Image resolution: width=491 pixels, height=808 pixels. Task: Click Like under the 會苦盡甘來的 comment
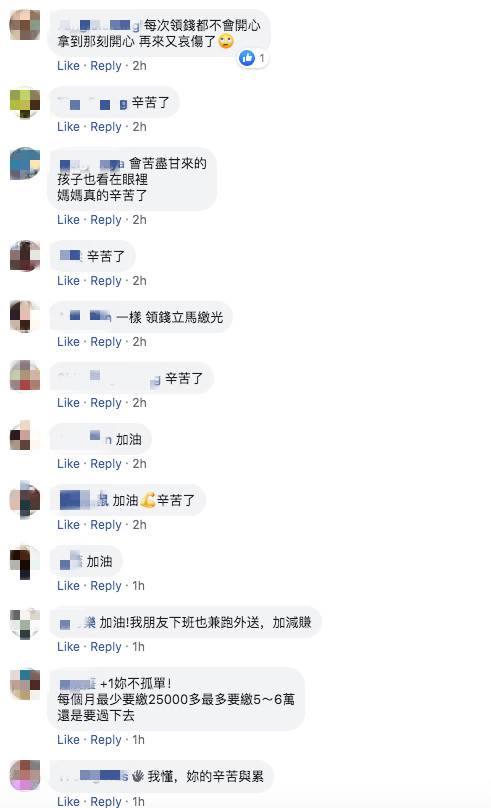(69, 220)
